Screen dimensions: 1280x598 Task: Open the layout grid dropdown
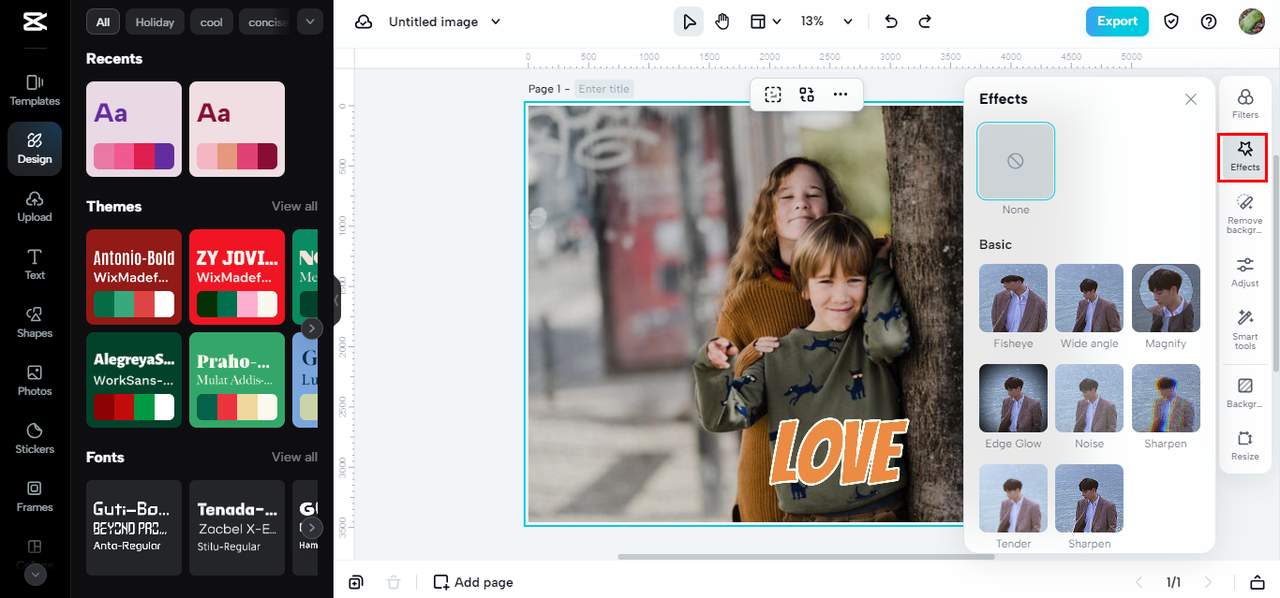[x=766, y=21]
